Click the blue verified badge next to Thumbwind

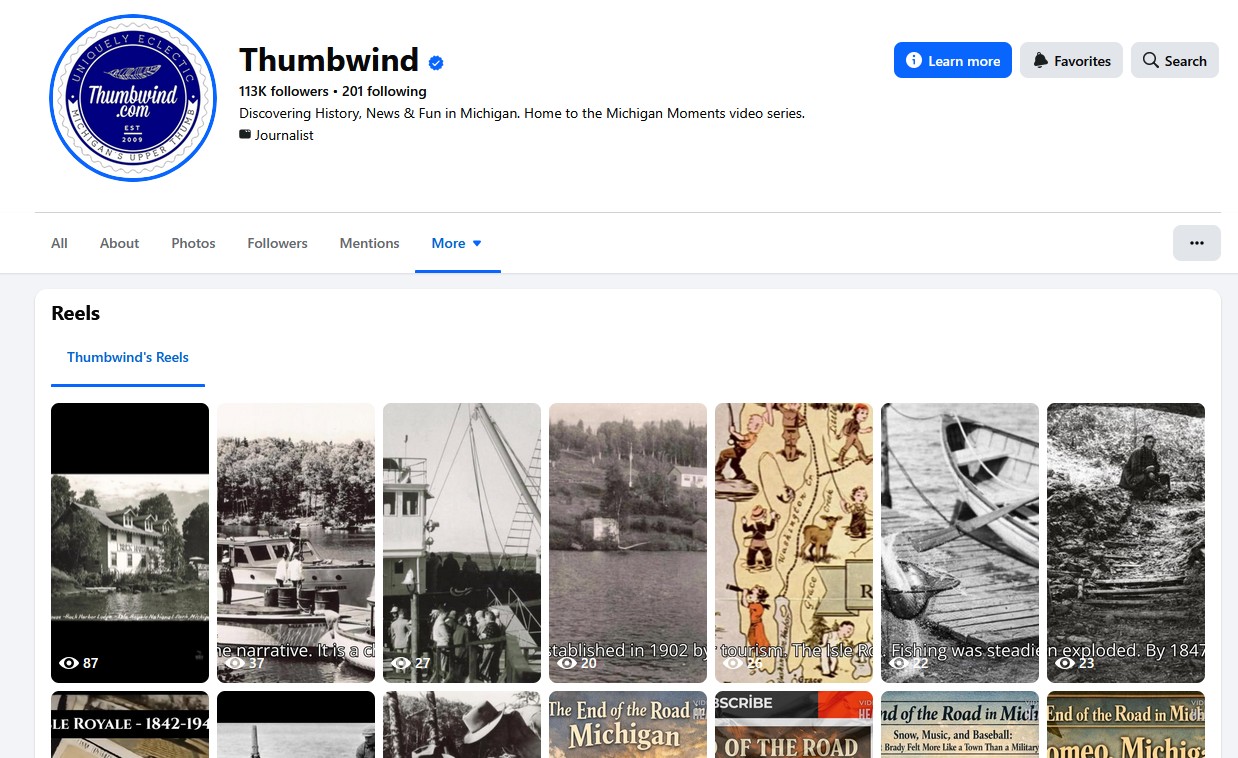click(436, 63)
